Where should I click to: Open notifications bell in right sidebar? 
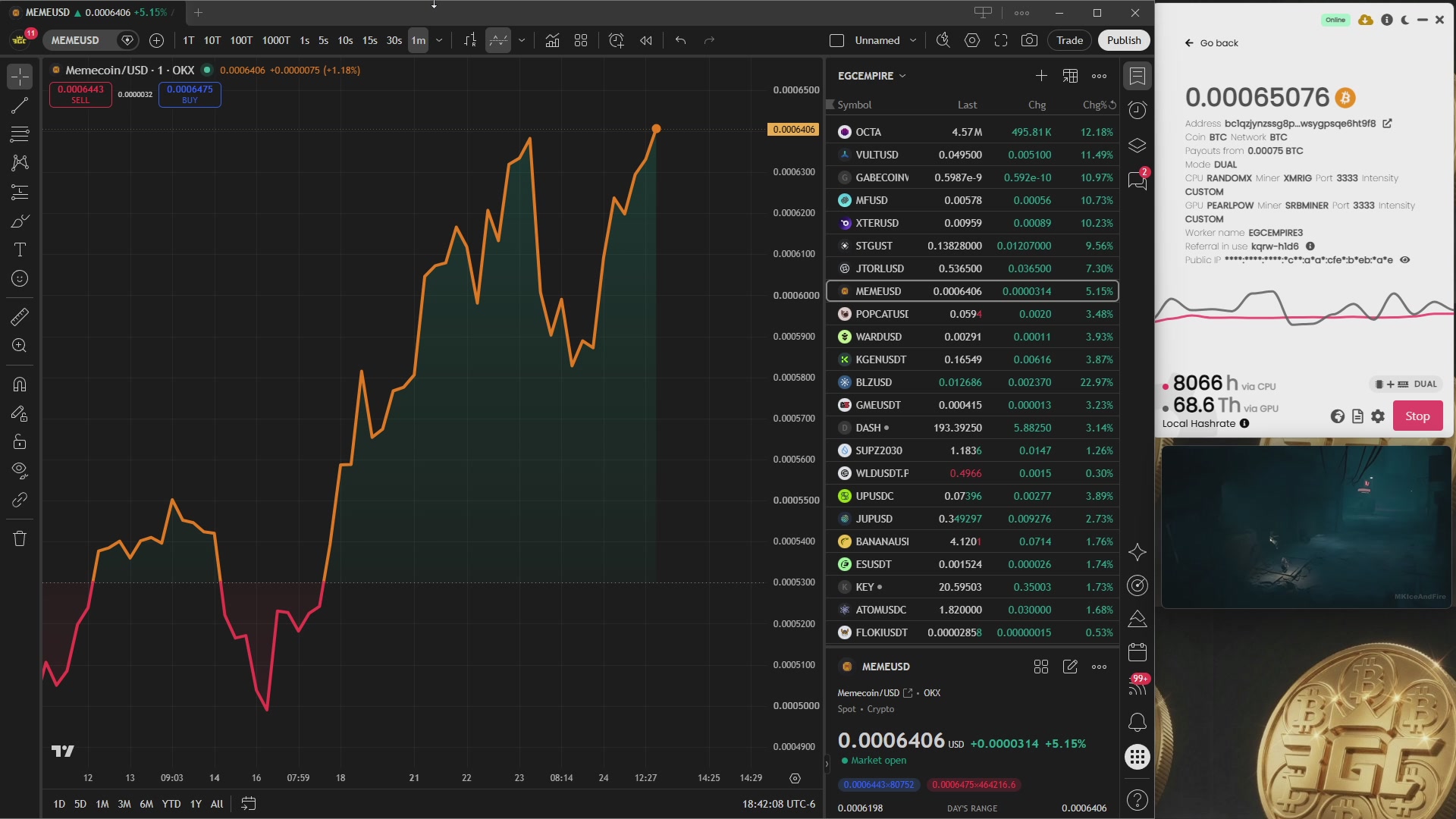[x=1137, y=722]
